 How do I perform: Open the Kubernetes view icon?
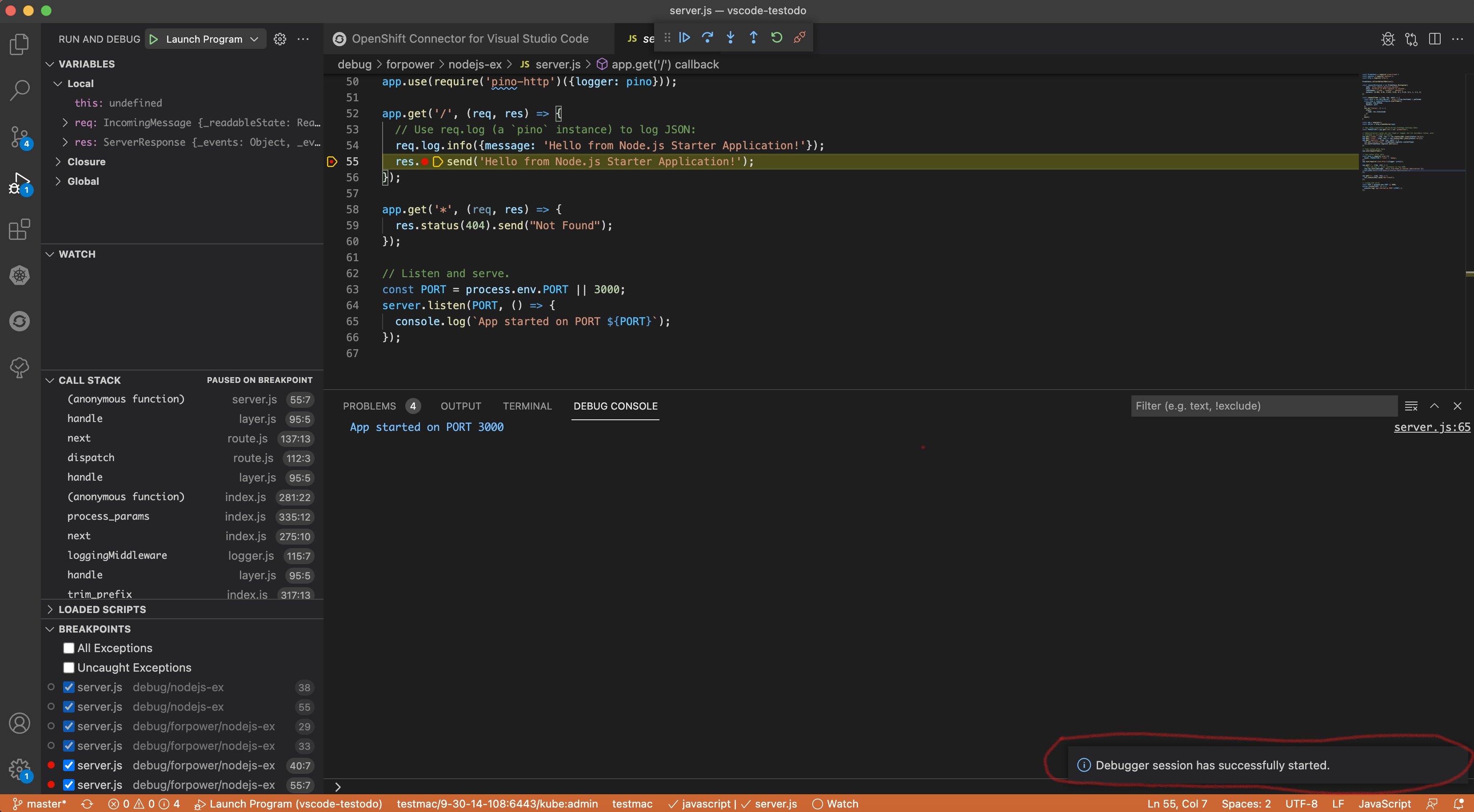[x=20, y=275]
